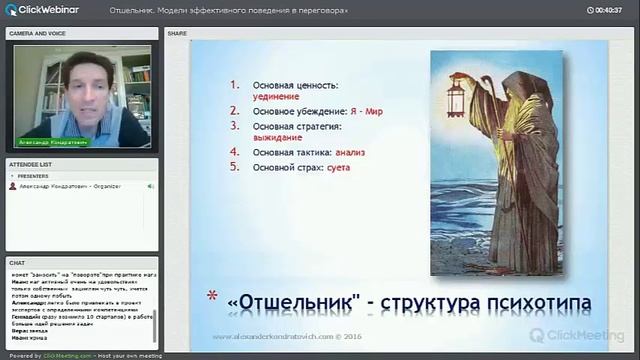Click the "Основная ценность:" line on the slide
The width and height of the screenshot is (640, 360).
[x=296, y=85]
